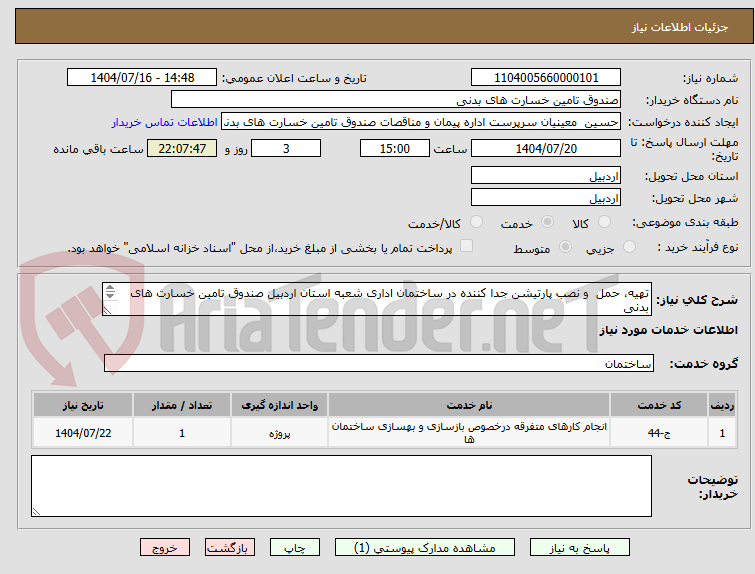The height and width of the screenshot is (574, 755).
Task: Open 'اطلاعات تماس خریدار' link
Action: pos(165,122)
